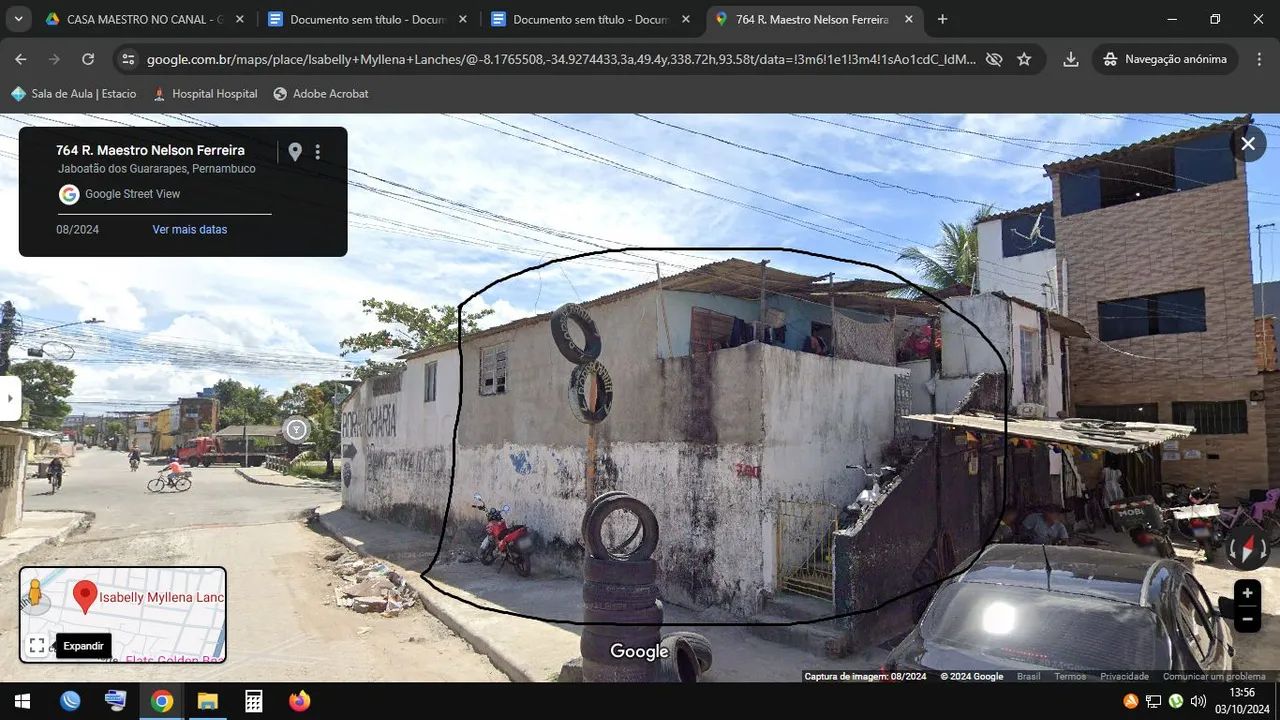Click the Google Maps URL address bar

560,59
